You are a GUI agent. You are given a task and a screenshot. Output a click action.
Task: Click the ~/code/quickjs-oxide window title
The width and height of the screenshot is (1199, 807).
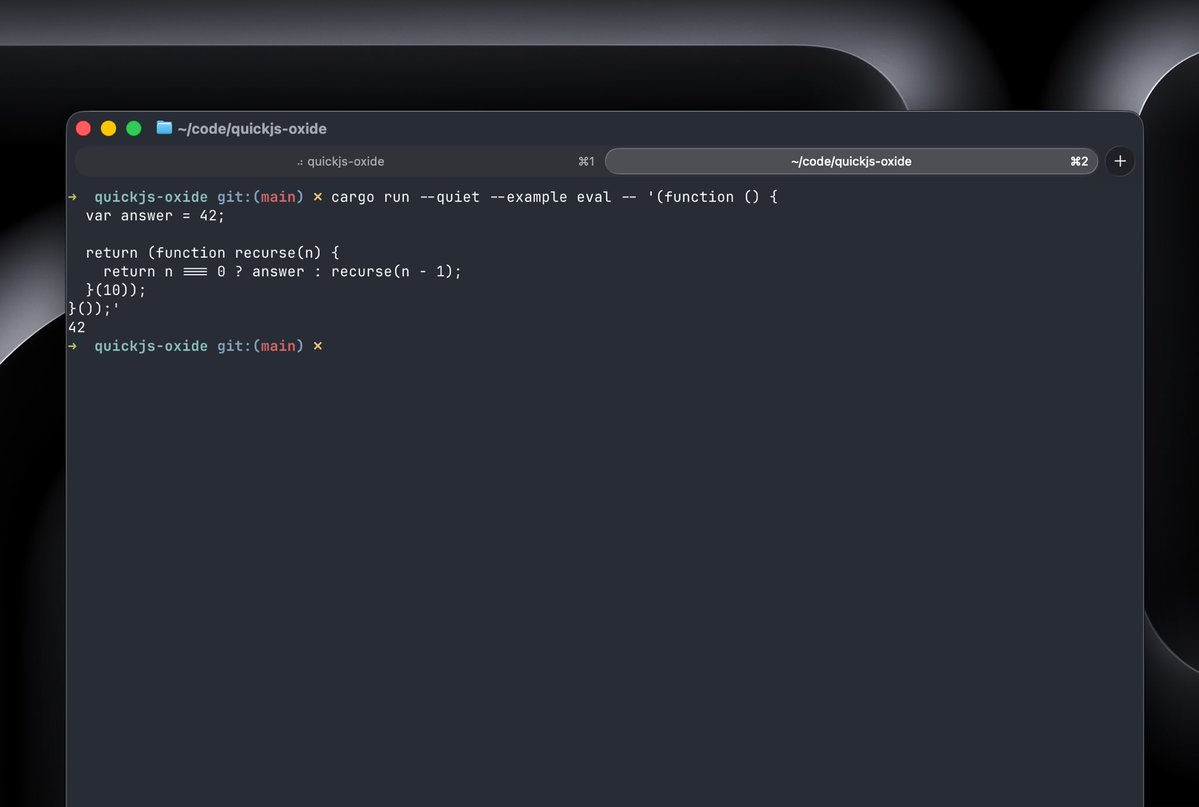(252, 129)
